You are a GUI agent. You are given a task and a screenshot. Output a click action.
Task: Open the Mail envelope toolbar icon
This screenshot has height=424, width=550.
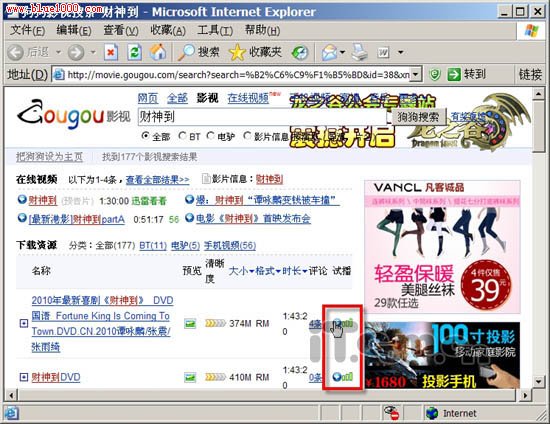pos(329,53)
